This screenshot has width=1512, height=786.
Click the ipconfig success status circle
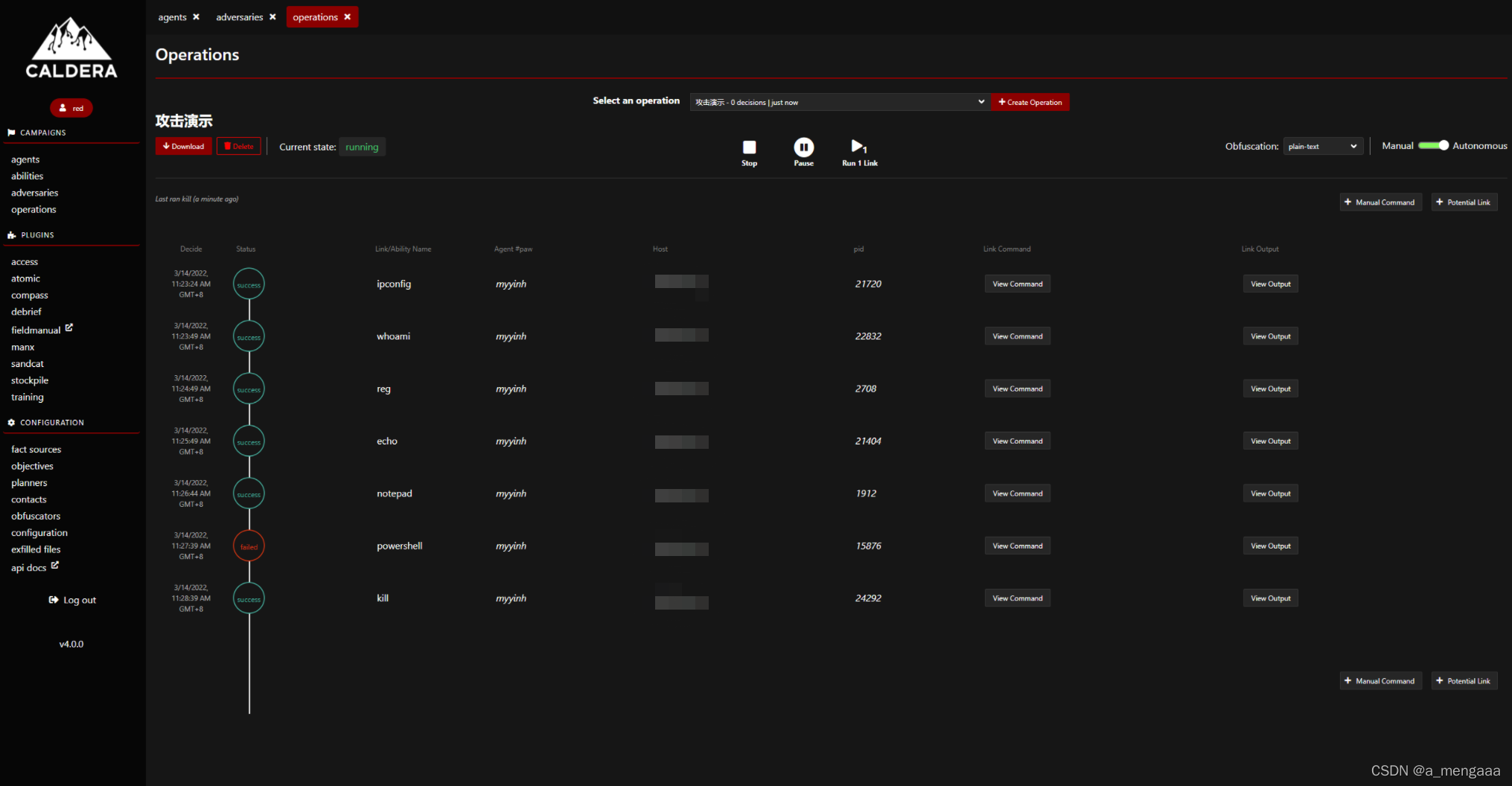tap(249, 284)
